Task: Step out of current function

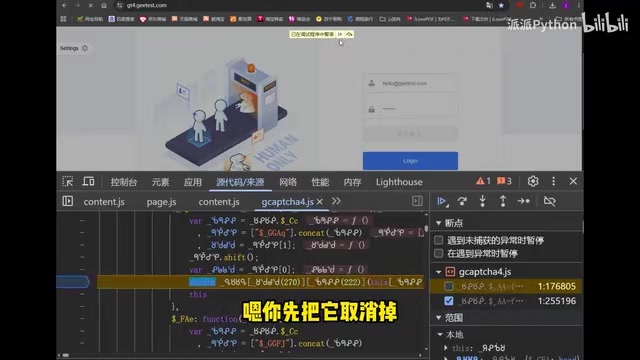Action: (x=503, y=201)
